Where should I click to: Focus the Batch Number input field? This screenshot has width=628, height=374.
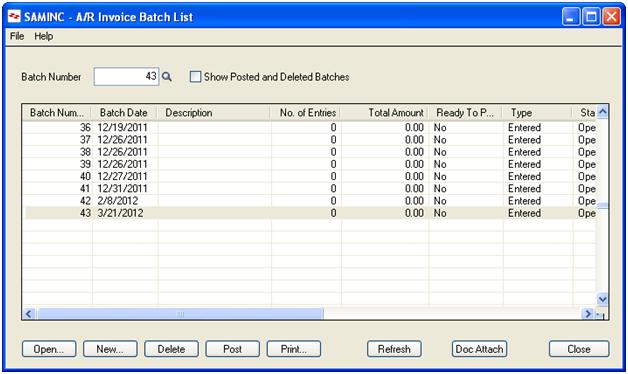click(x=127, y=76)
